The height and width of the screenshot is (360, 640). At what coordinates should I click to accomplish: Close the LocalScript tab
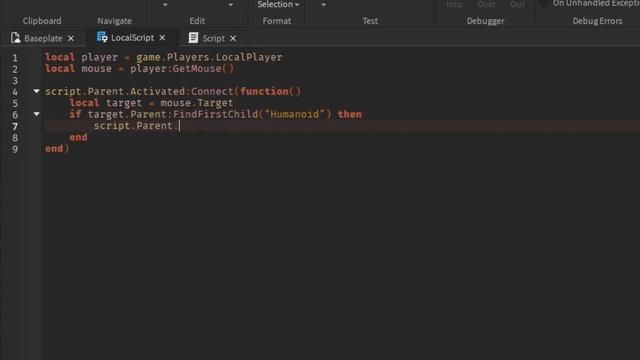coord(162,38)
